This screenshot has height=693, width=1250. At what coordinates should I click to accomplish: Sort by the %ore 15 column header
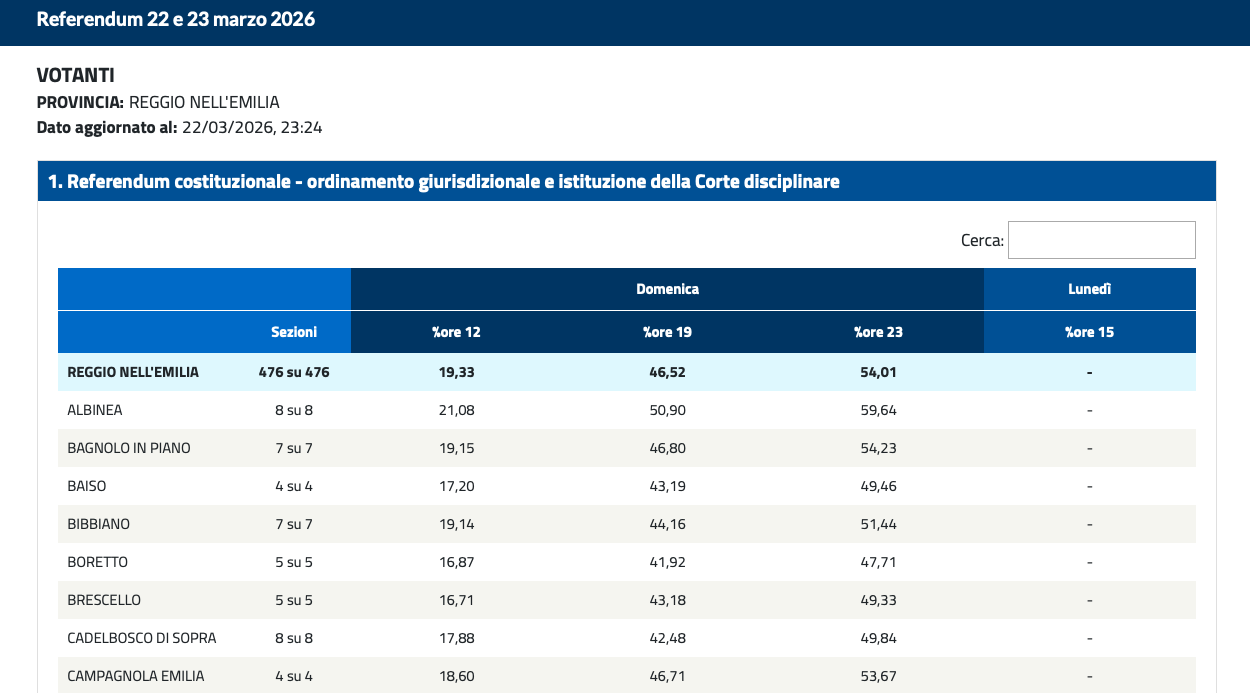click(x=1089, y=332)
